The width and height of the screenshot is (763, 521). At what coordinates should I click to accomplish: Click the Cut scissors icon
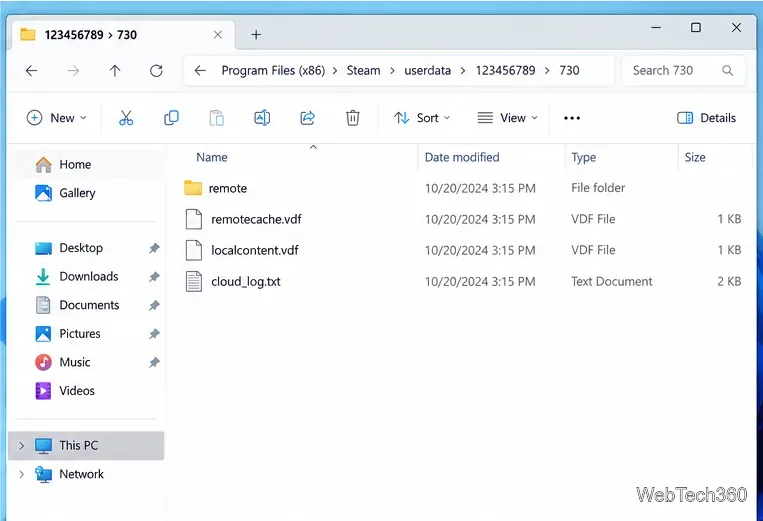(x=126, y=118)
